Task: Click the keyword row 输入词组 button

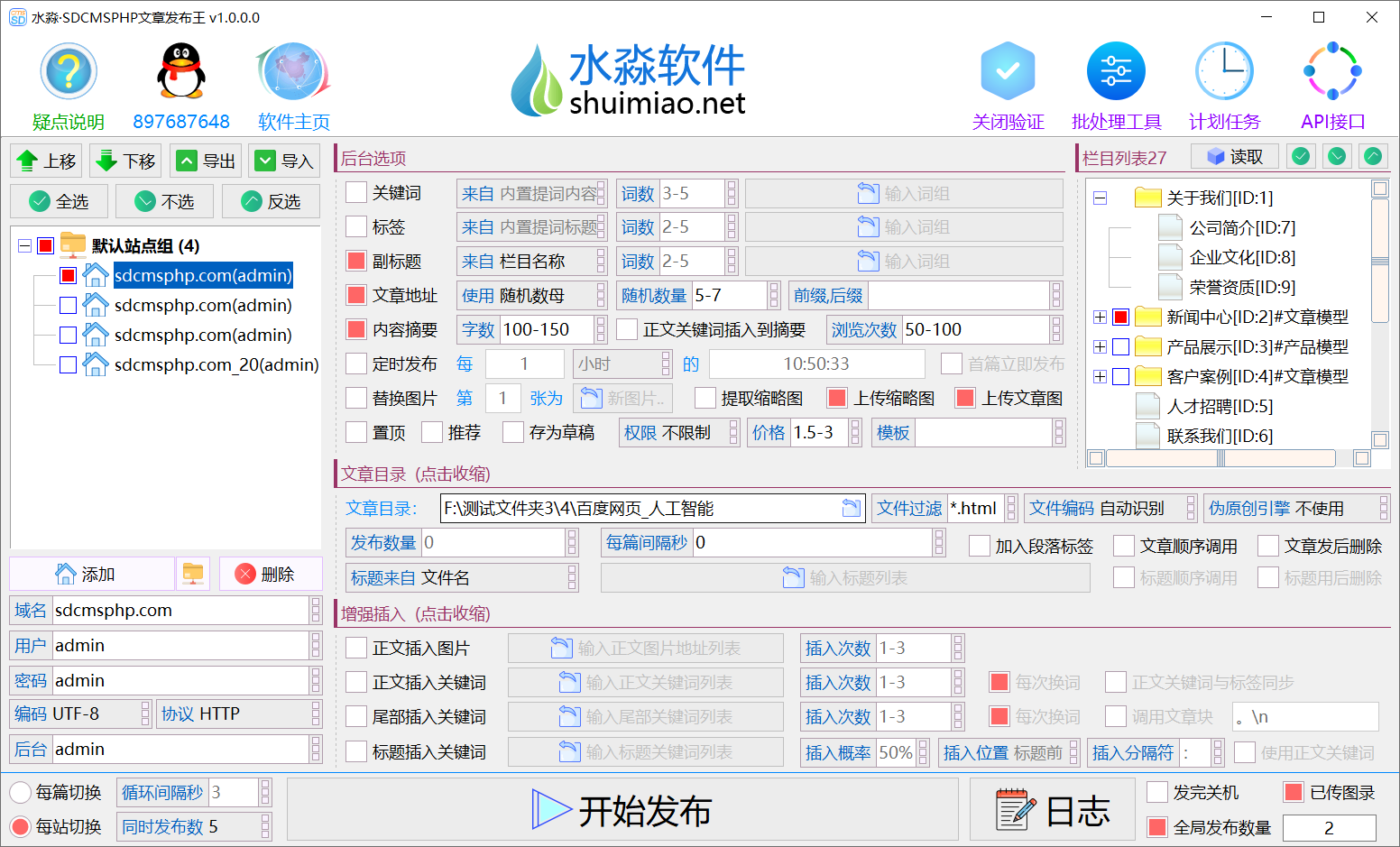Action: (x=904, y=193)
